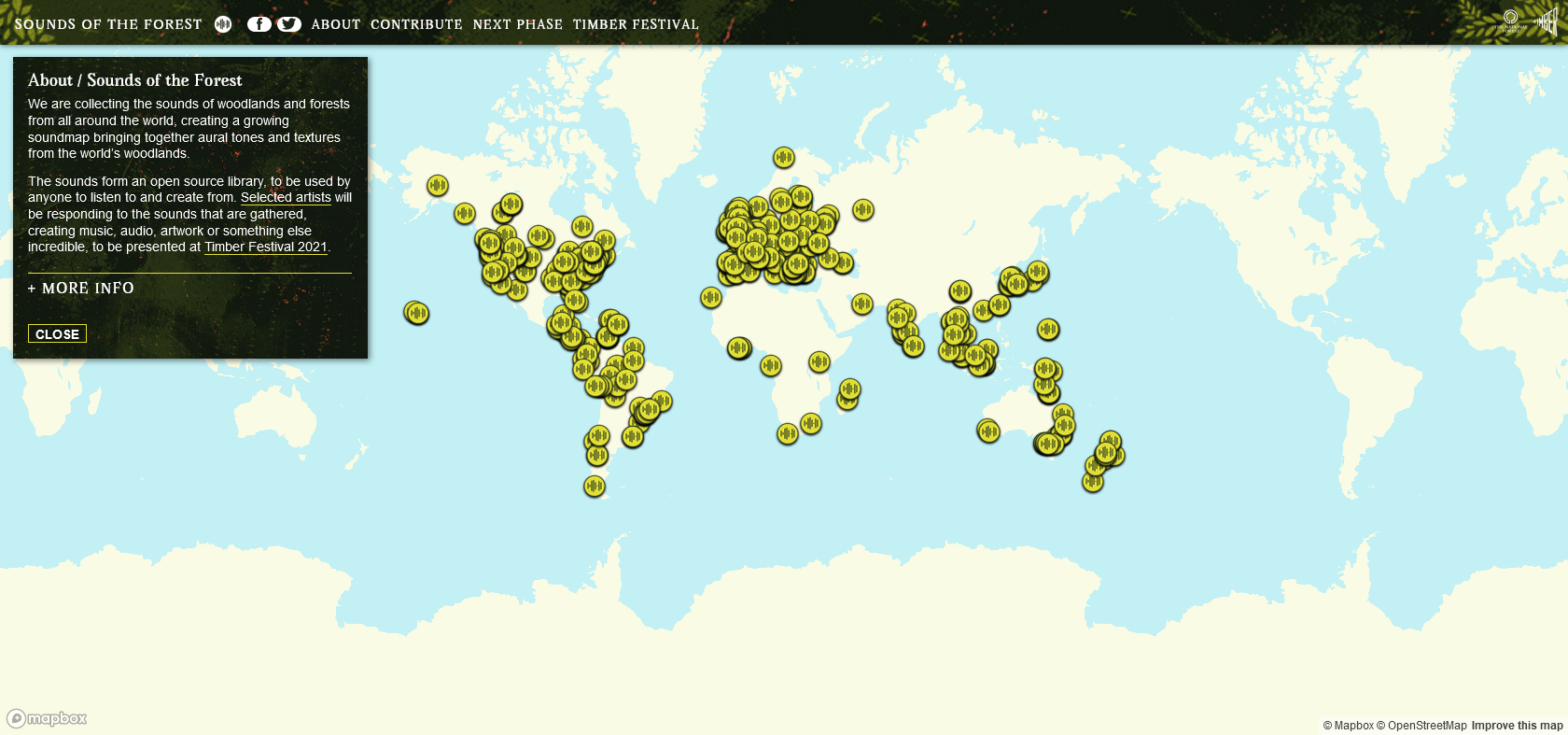Select the northernmost Scandinavia sound marker
The height and width of the screenshot is (735, 1568).
(784, 157)
